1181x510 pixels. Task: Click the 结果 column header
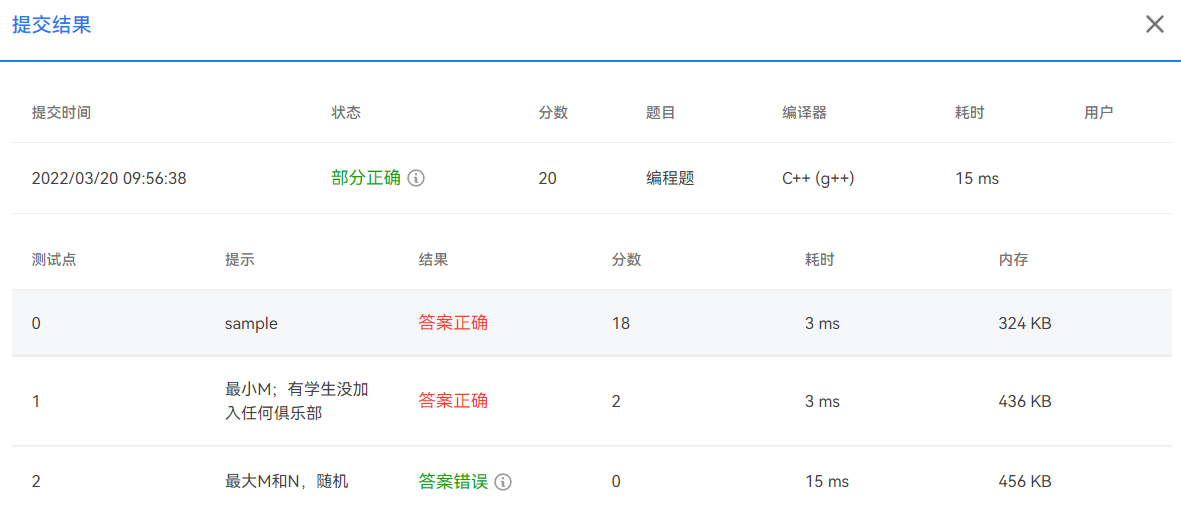[433, 259]
